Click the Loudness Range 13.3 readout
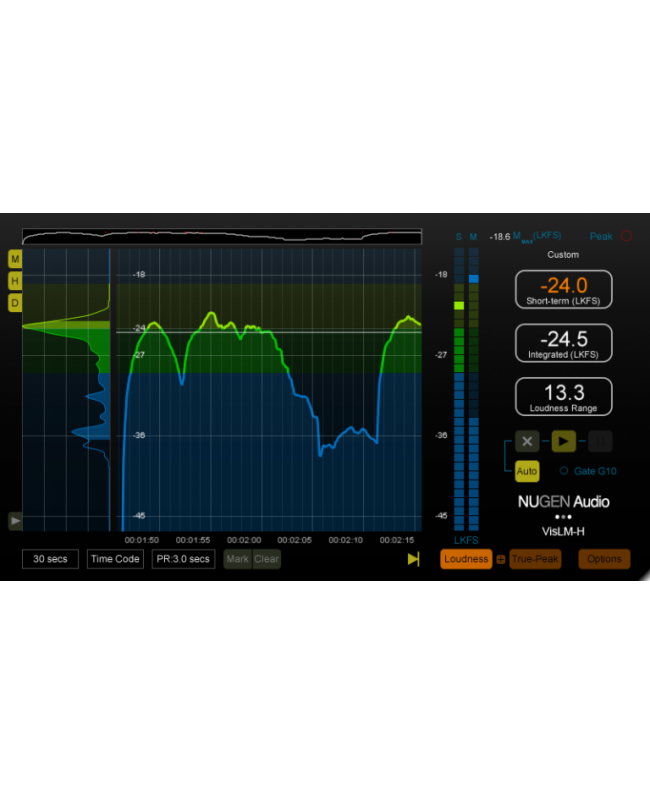 (563, 397)
